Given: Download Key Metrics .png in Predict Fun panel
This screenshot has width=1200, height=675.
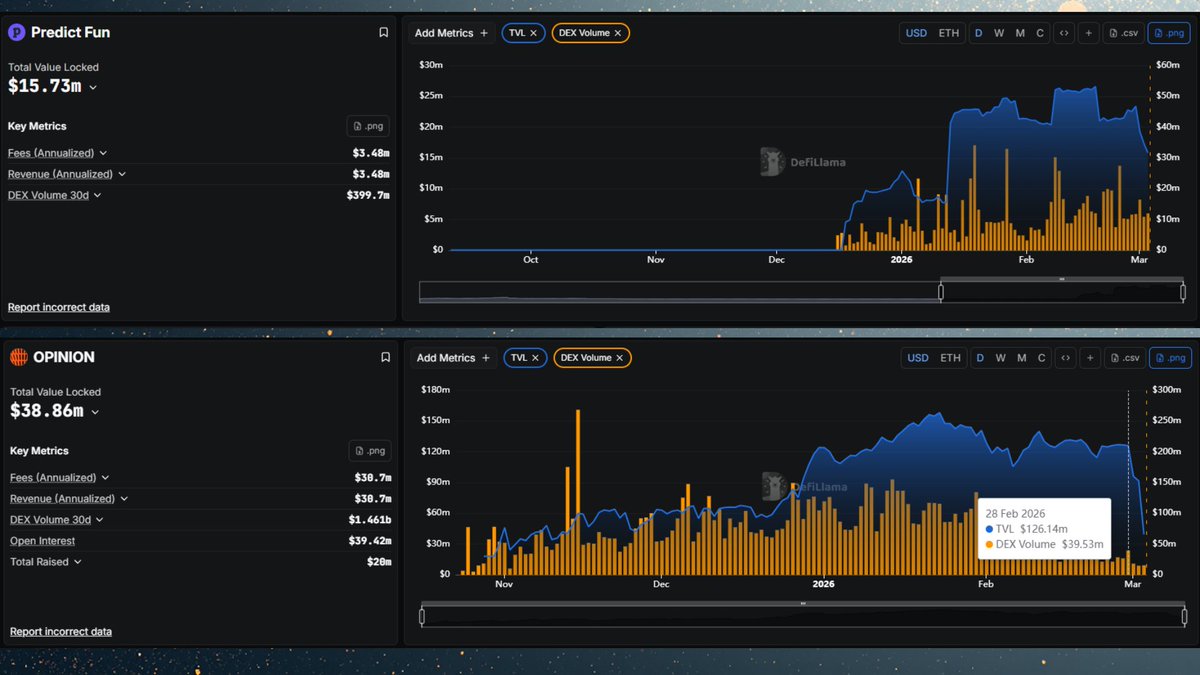Looking at the screenshot, I should 368,126.
